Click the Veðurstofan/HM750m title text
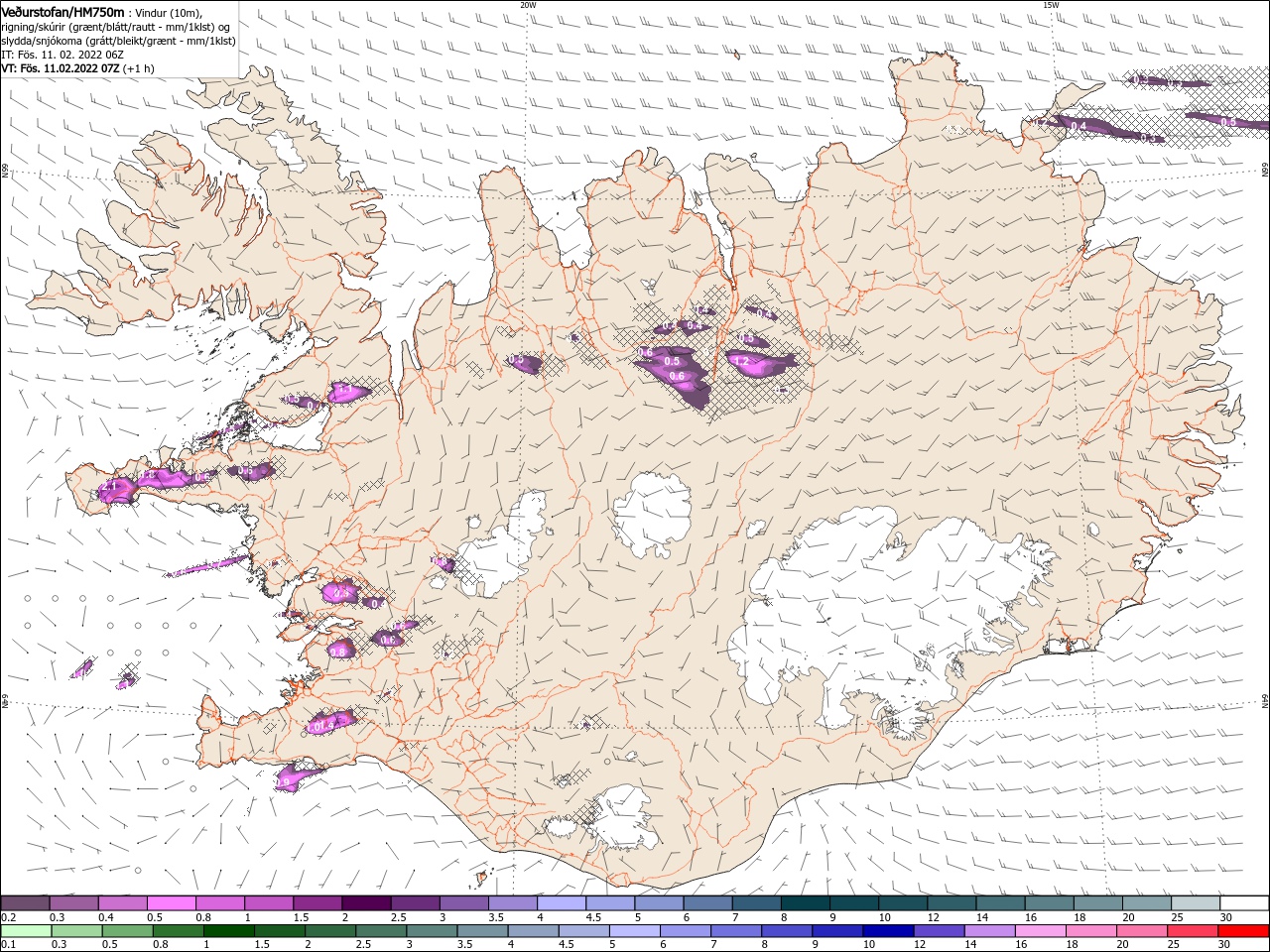Image resolution: width=1270 pixels, height=952 pixels. [x=63, y=12]
